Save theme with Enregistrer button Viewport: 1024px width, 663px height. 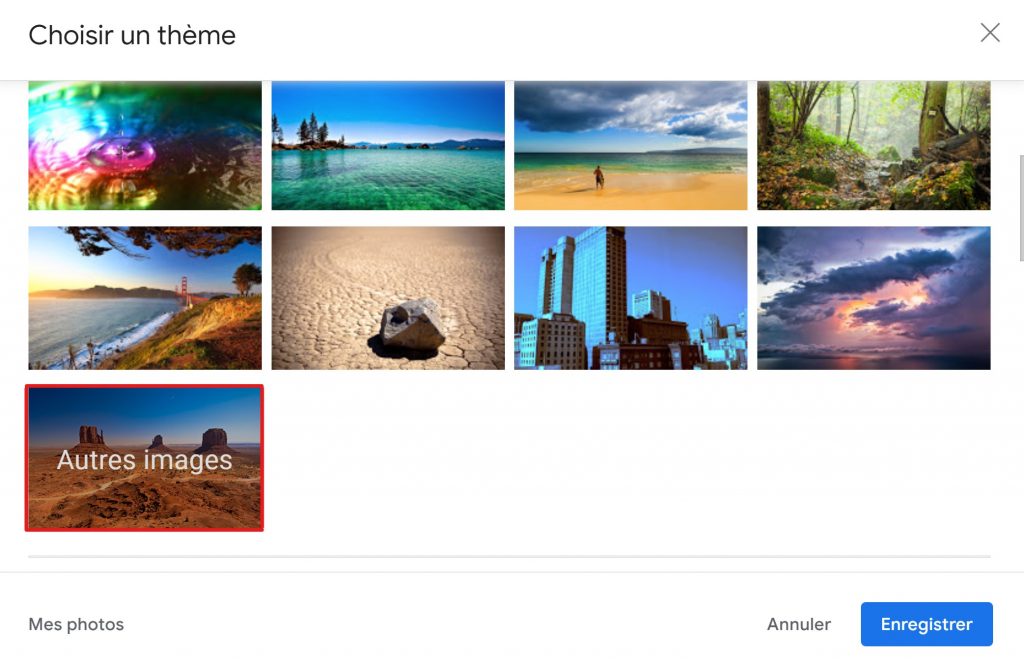927,624
